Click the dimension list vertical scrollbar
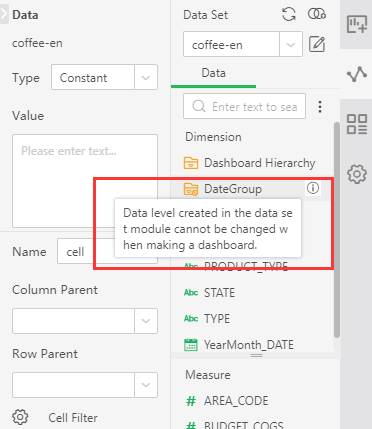This screenshot has height=429, width=372. [337, 230]
